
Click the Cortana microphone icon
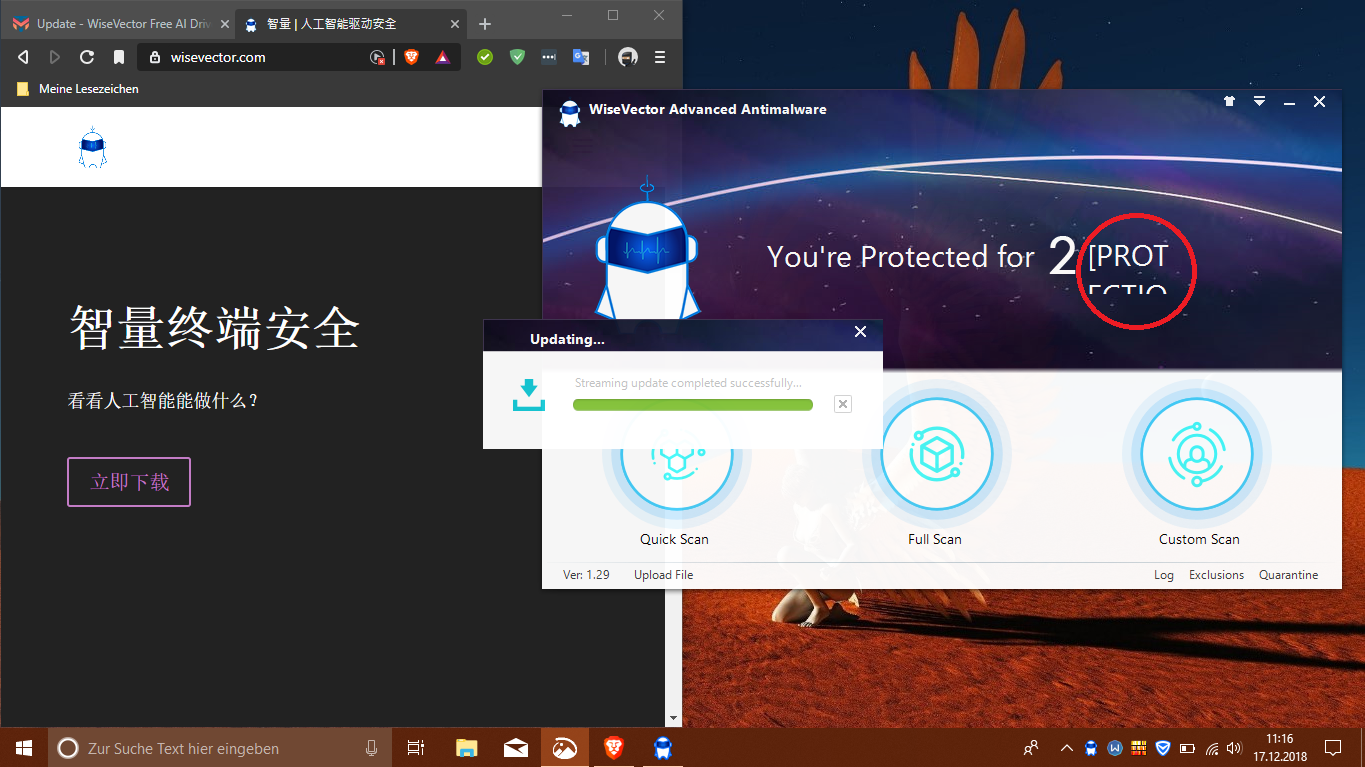point(371,748)
